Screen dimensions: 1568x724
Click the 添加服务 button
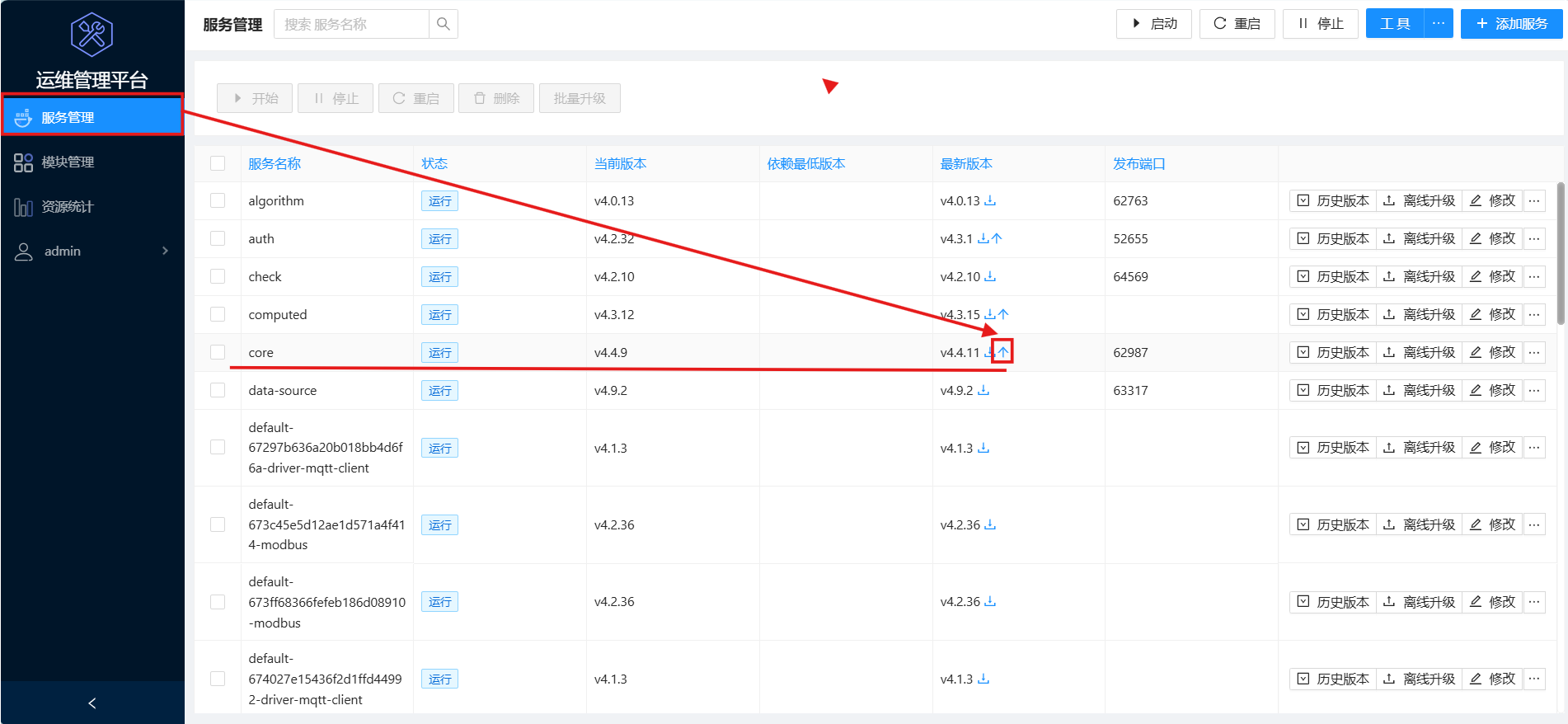(1511, 24)
